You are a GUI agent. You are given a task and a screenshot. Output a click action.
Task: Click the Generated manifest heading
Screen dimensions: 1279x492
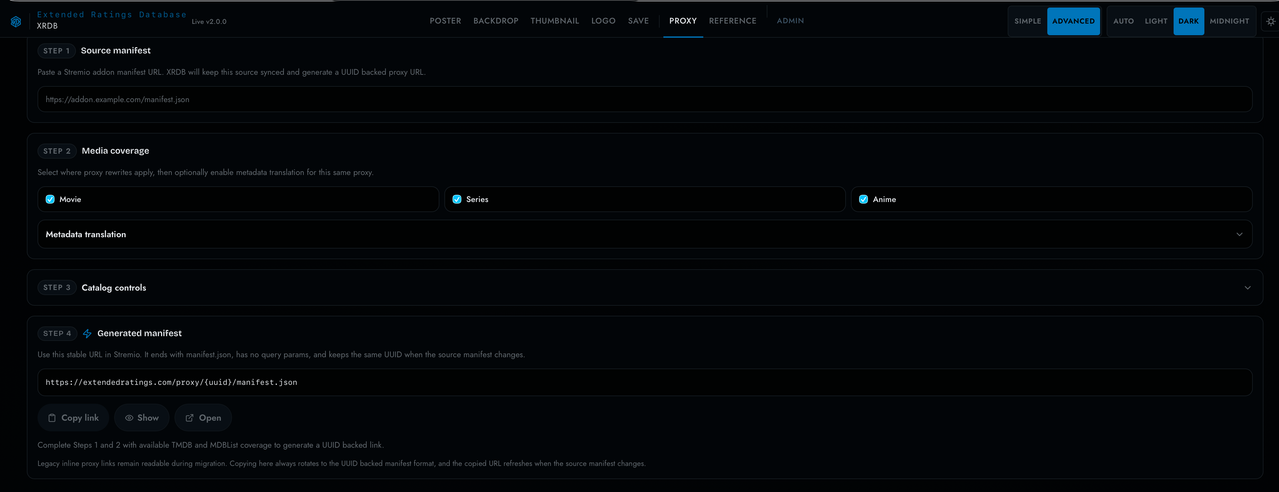[140, 333]
